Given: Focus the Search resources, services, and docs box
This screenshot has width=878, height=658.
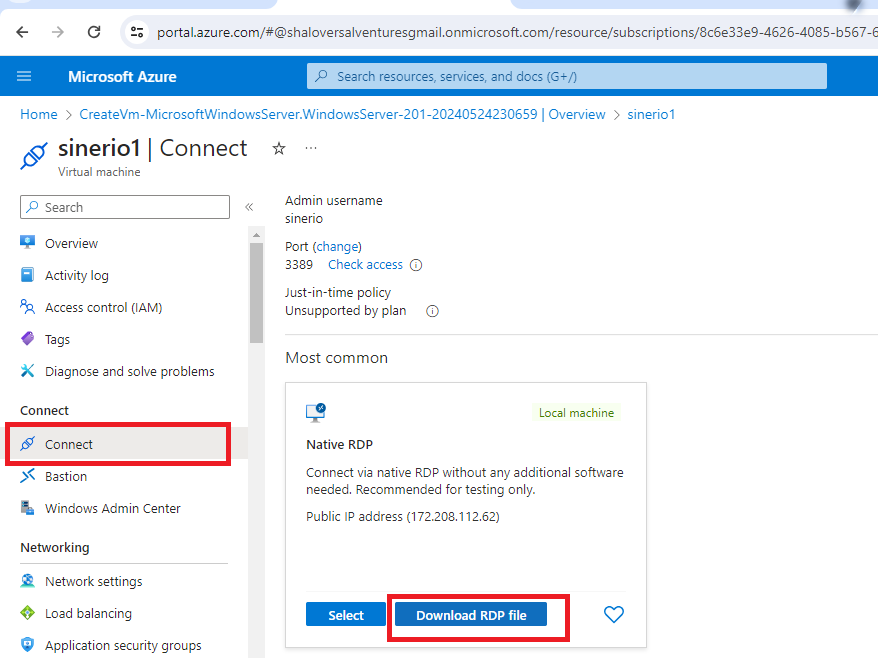Looking at the screenshot, I should 567,76.
